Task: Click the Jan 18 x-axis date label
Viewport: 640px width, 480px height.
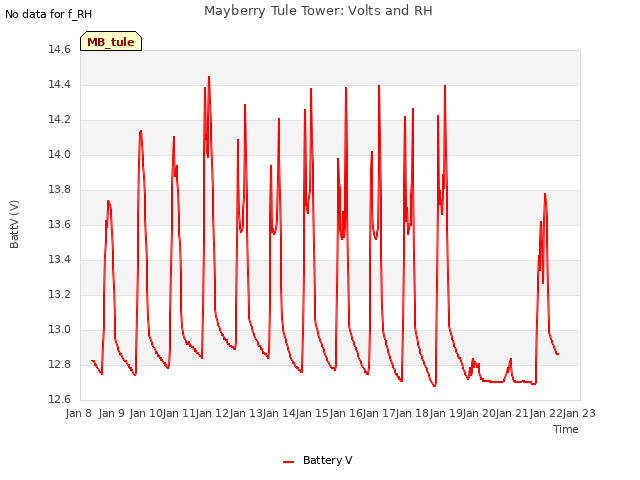Action: (x=413, y=413)
